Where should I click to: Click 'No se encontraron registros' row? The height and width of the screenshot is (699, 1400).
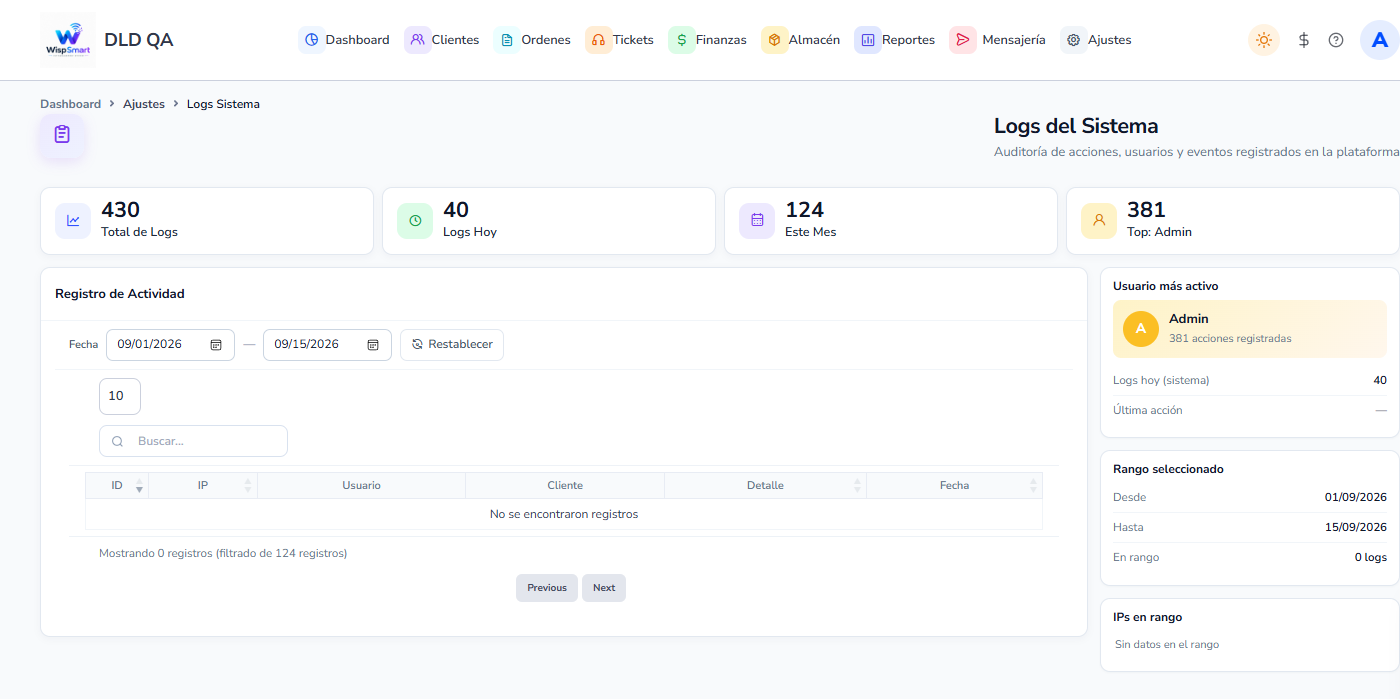pos(564,514)
